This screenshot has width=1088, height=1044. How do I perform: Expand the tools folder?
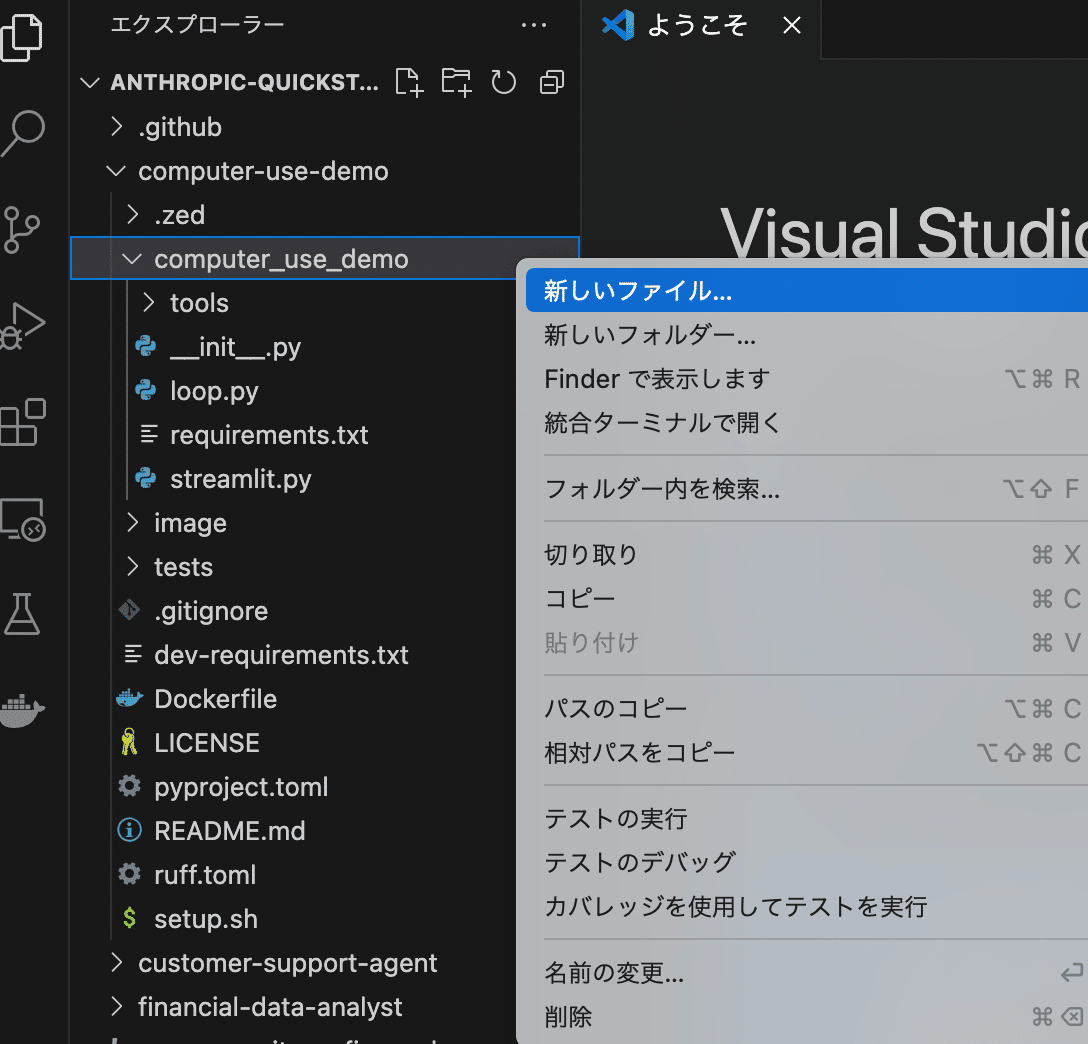pyautogui.click(x=149, y=302)
